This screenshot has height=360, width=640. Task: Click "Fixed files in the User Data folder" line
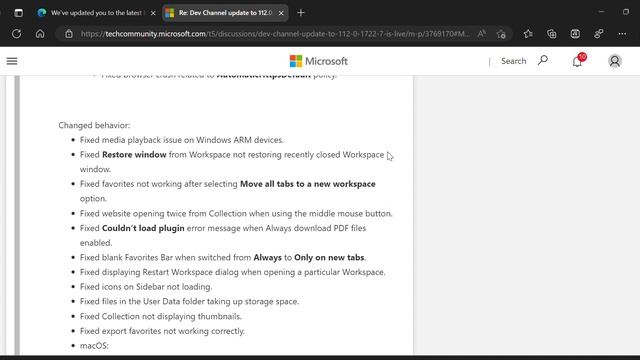[189, 302]
